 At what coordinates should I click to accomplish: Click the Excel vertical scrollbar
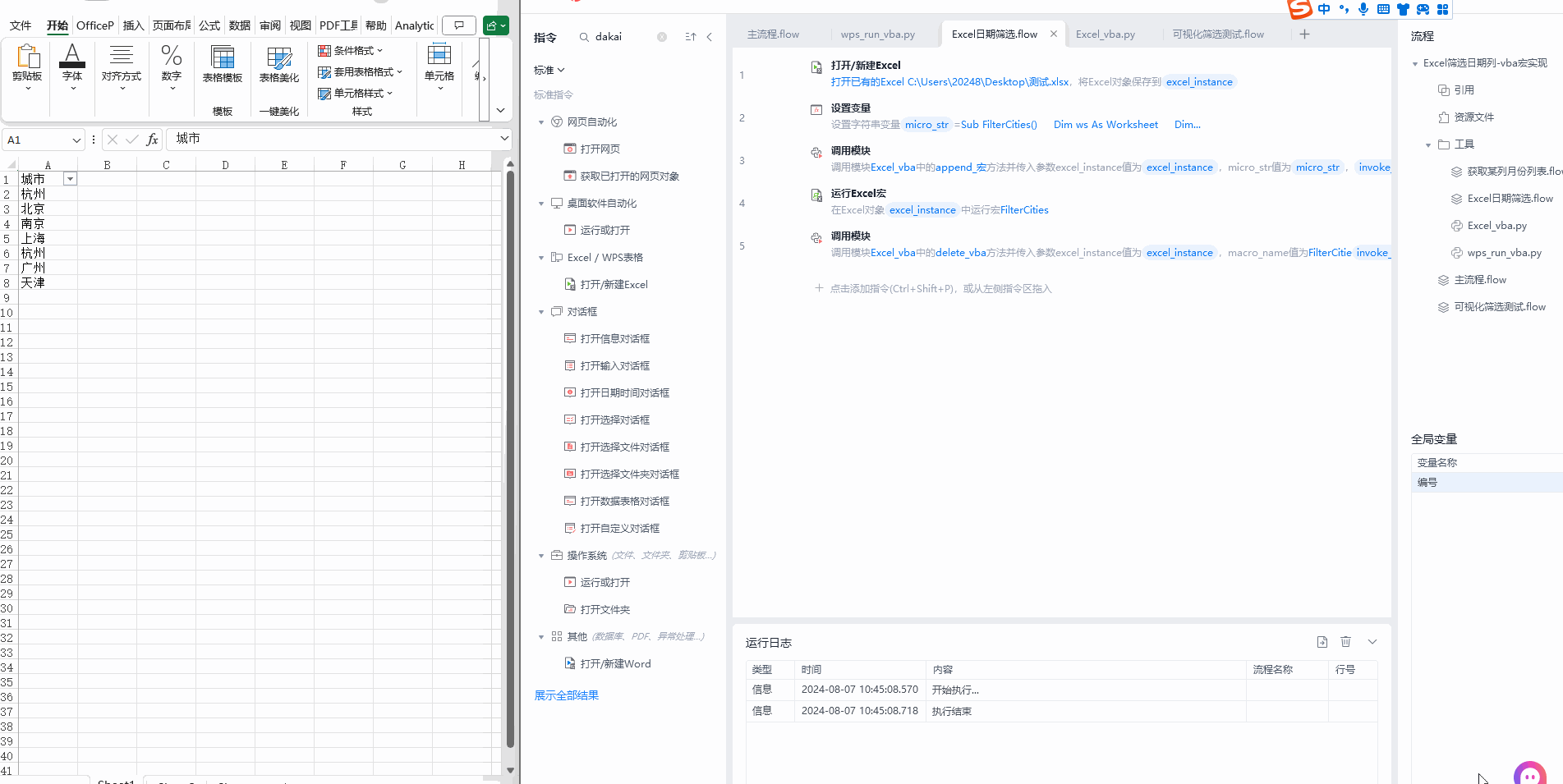(x=510, y=460)
